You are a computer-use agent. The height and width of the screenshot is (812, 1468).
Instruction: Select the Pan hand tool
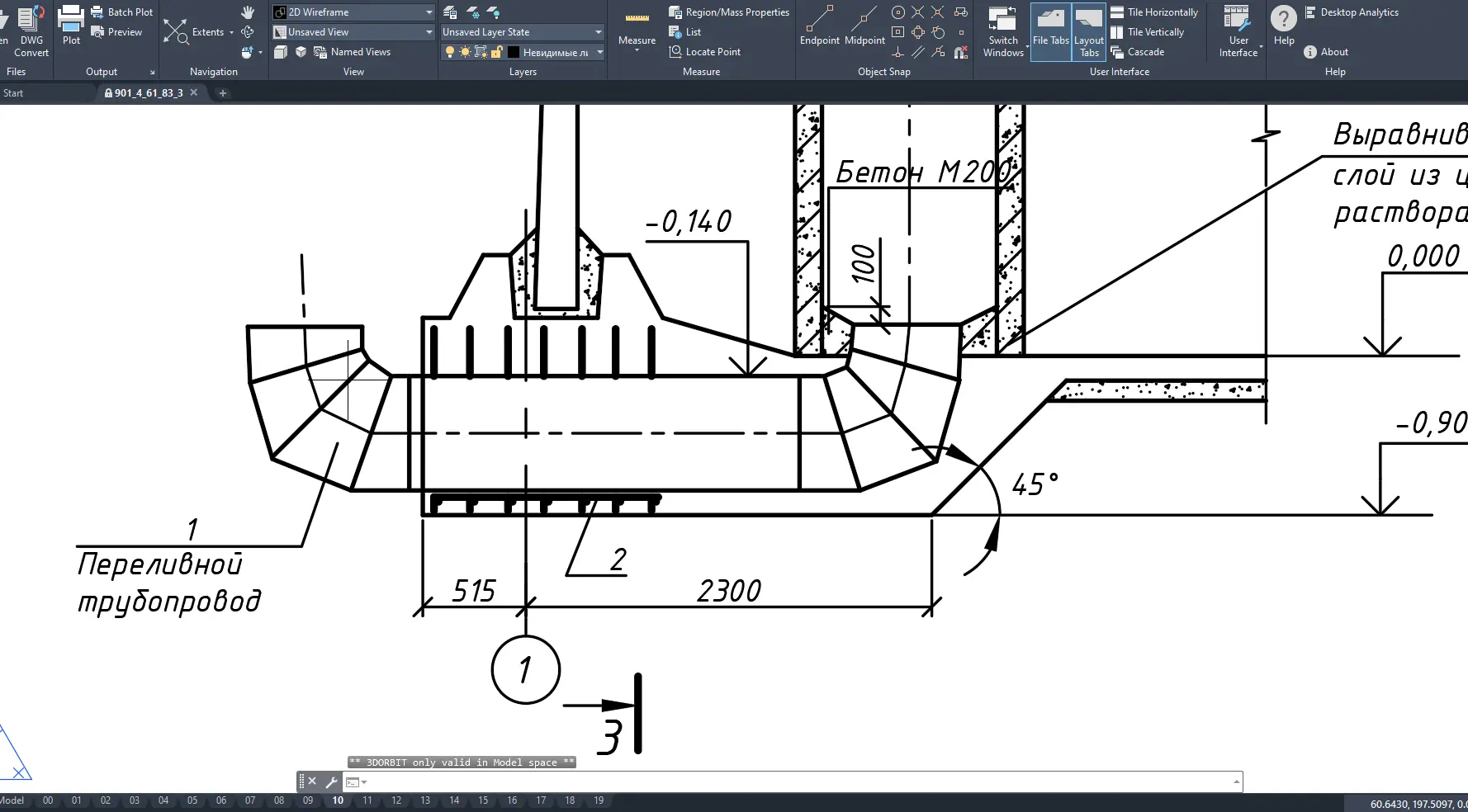pyautogui.click(x=248, y=12)
